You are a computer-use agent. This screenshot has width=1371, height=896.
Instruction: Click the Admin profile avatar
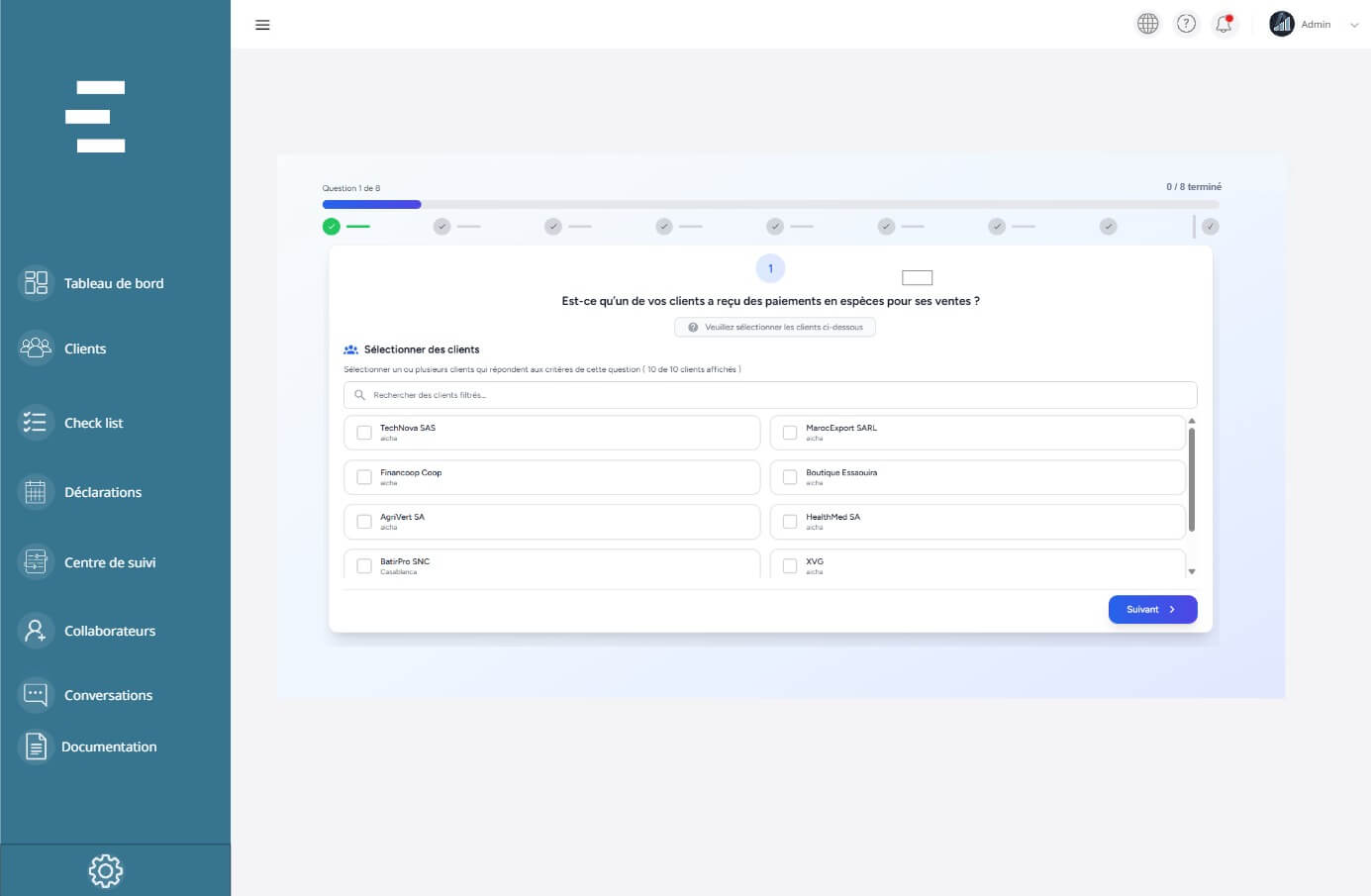click(1282, 24)
